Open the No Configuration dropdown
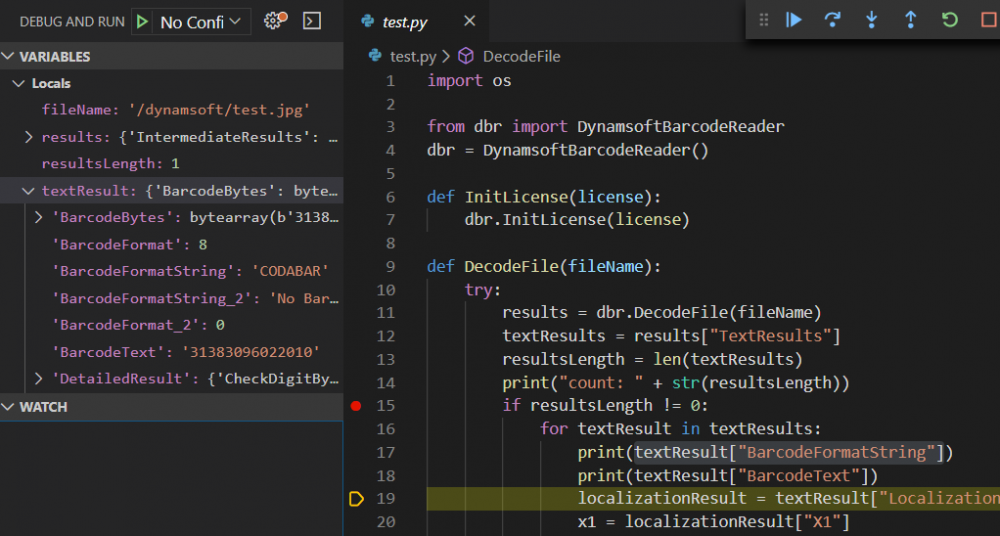This screenshot has height=536, width=1000. click(x=202, y=21)
